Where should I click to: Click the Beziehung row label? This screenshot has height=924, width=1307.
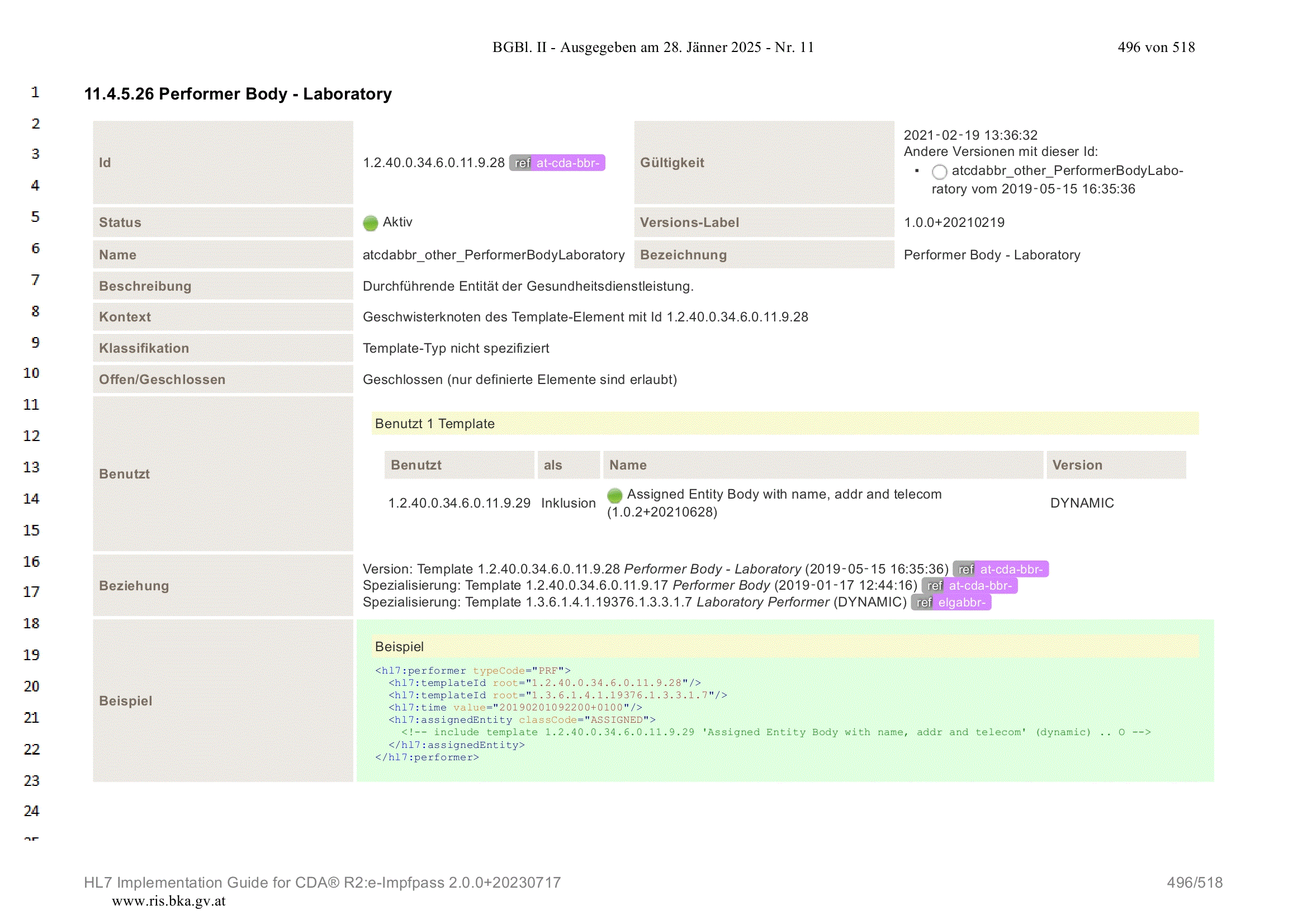tap(134, 586)
